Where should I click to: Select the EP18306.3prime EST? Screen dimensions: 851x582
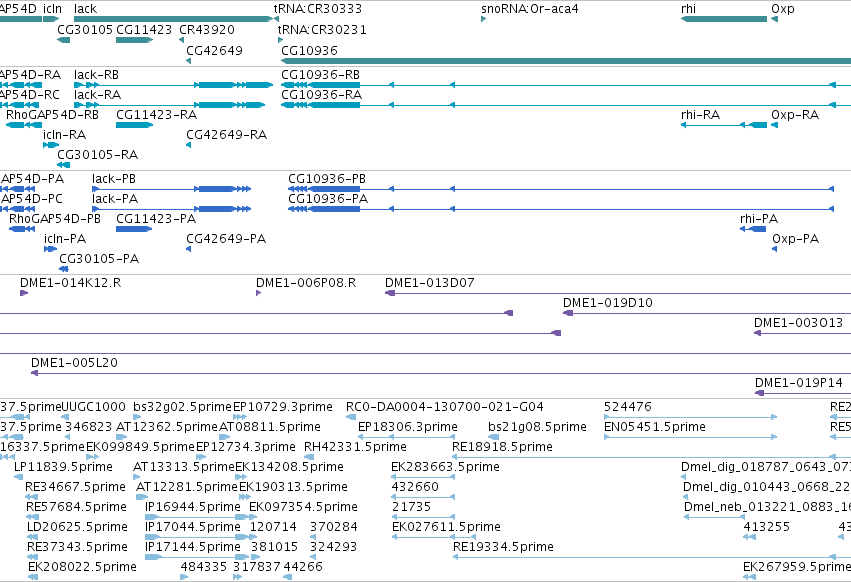[x=407, y=437]
